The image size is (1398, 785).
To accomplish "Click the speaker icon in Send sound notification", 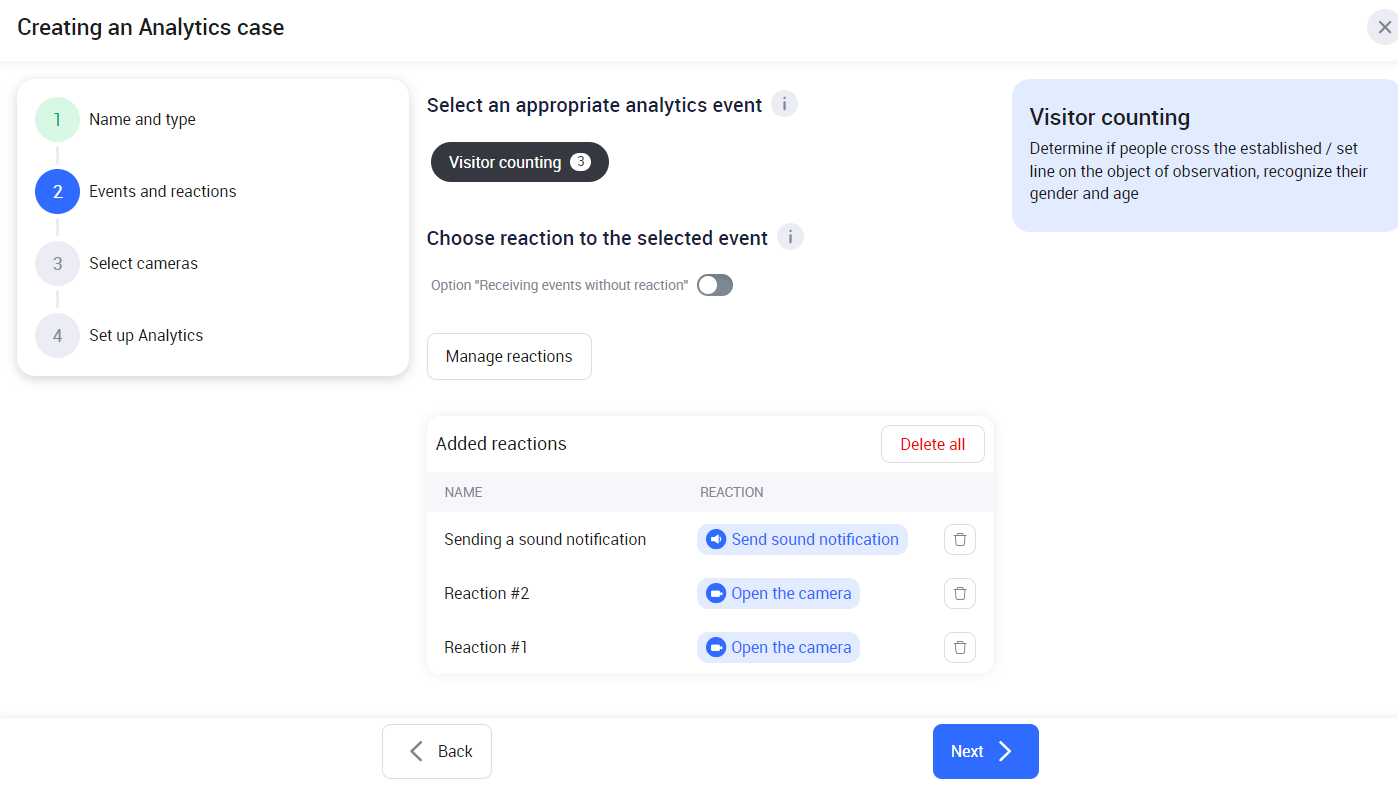I will pos(716,540).
